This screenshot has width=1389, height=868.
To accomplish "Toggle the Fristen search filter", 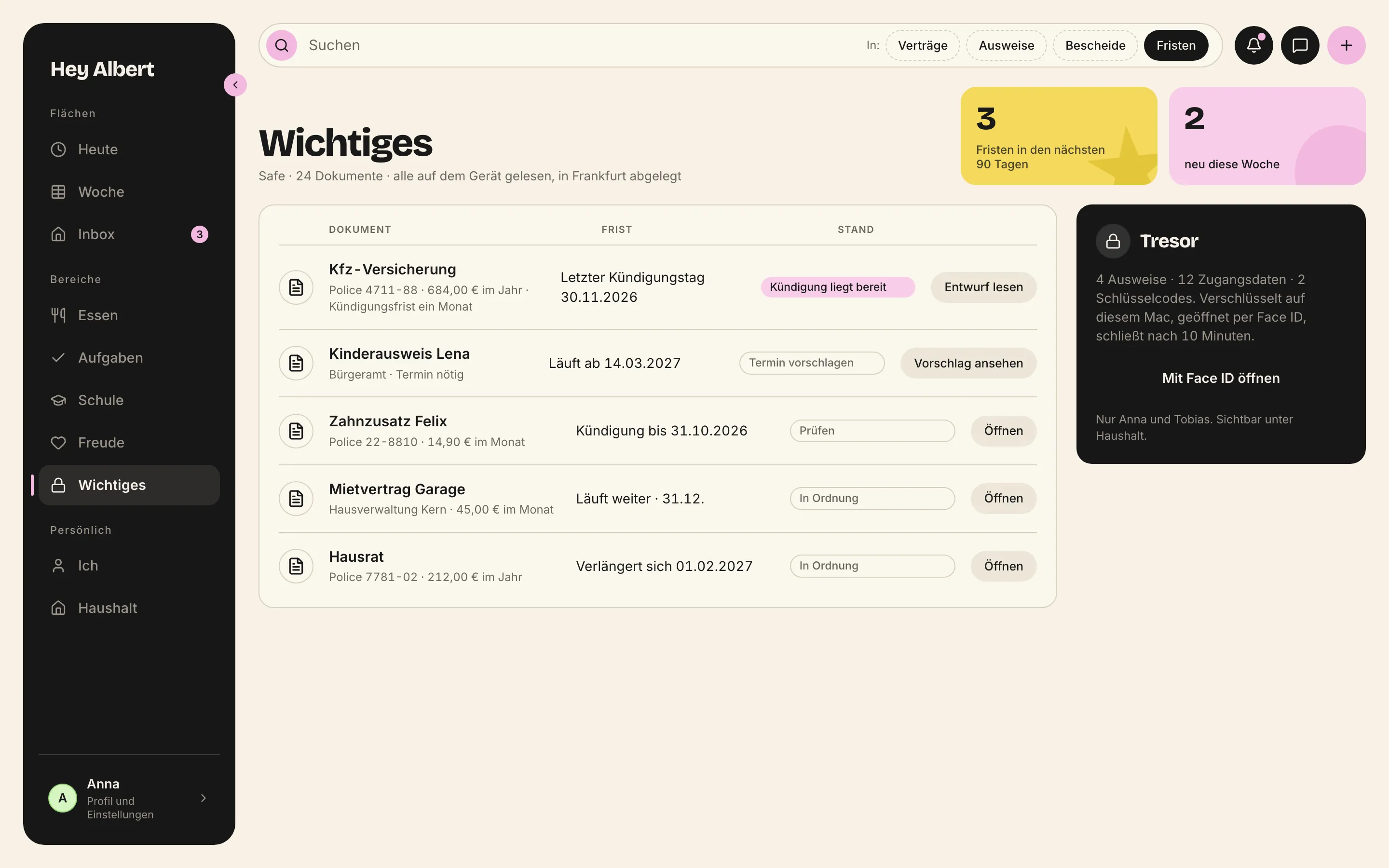I will point(1175,45).
